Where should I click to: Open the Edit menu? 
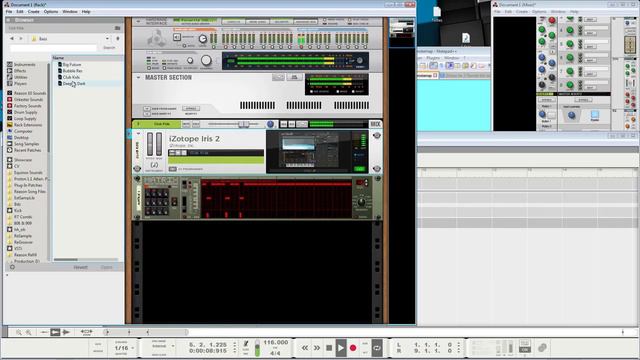pyautogui.click(x=20, y=12)
